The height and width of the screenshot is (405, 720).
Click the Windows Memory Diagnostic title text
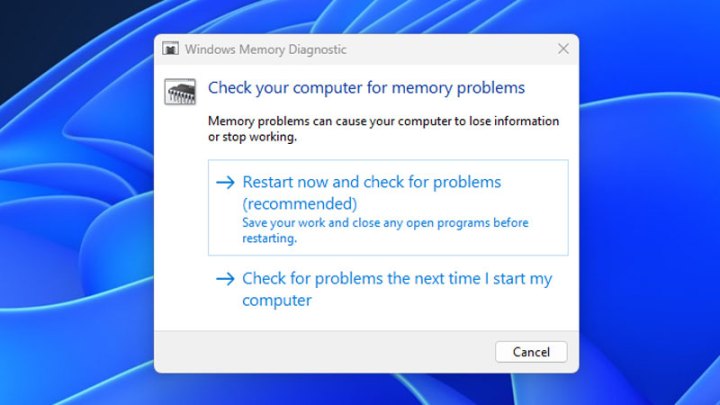coord(267,49)
